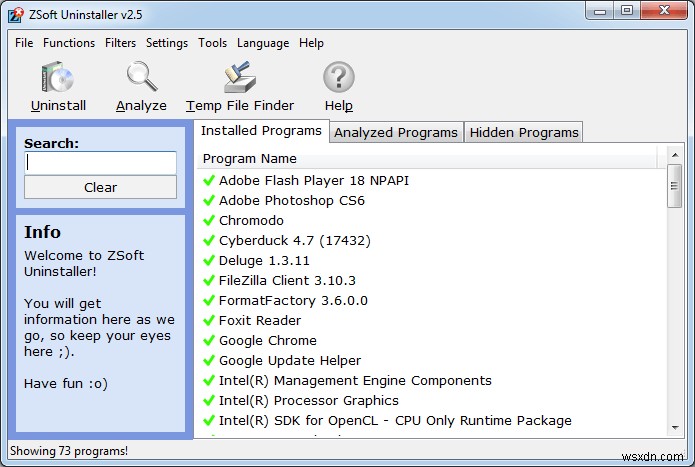Open the Settings menu

(167, 43)
